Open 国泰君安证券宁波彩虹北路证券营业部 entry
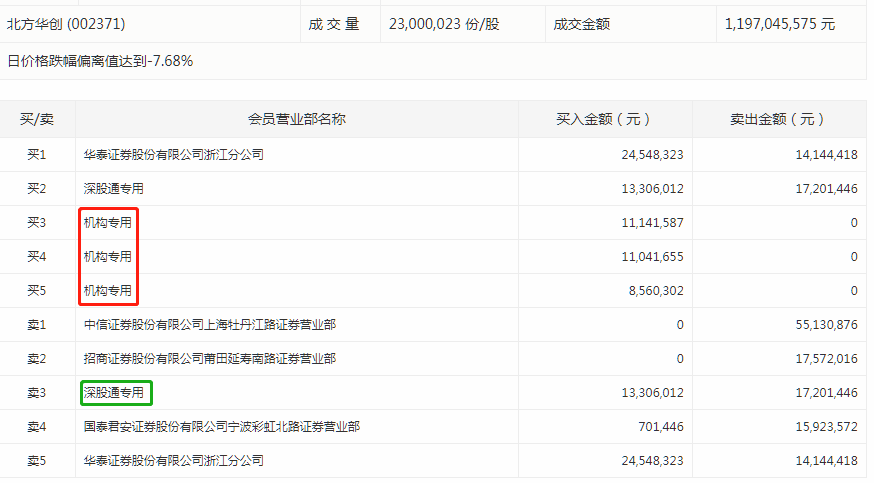Screen dimensions: 874x483 coord(221,427)
